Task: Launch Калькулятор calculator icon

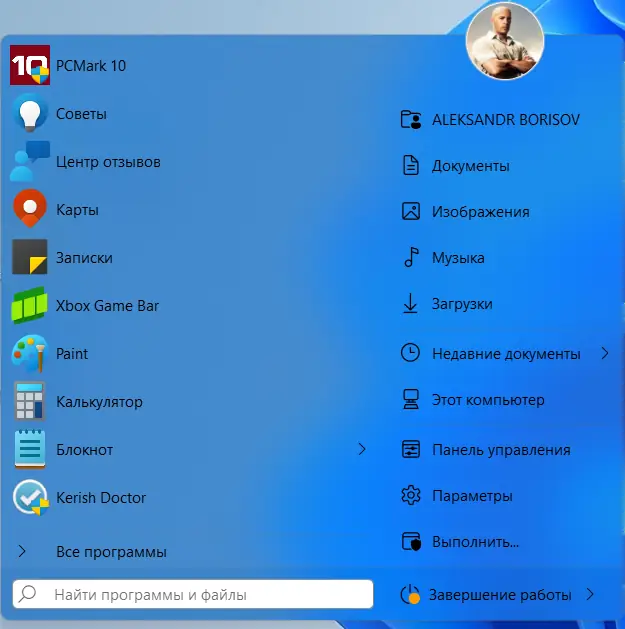Action: (x=30, y=401)
